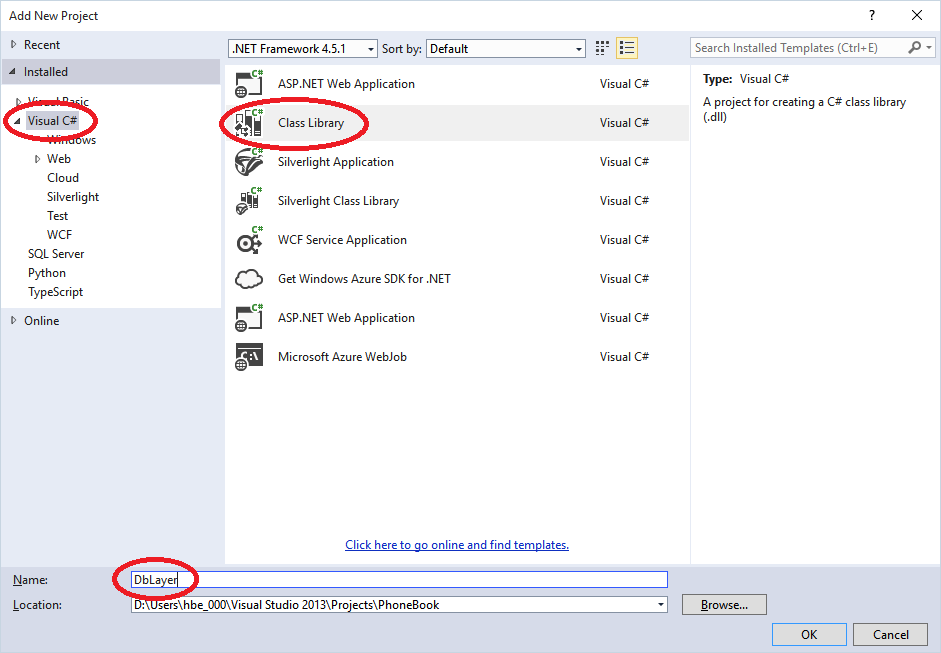
Task: Click the class library description text
Action: [804, 109]
